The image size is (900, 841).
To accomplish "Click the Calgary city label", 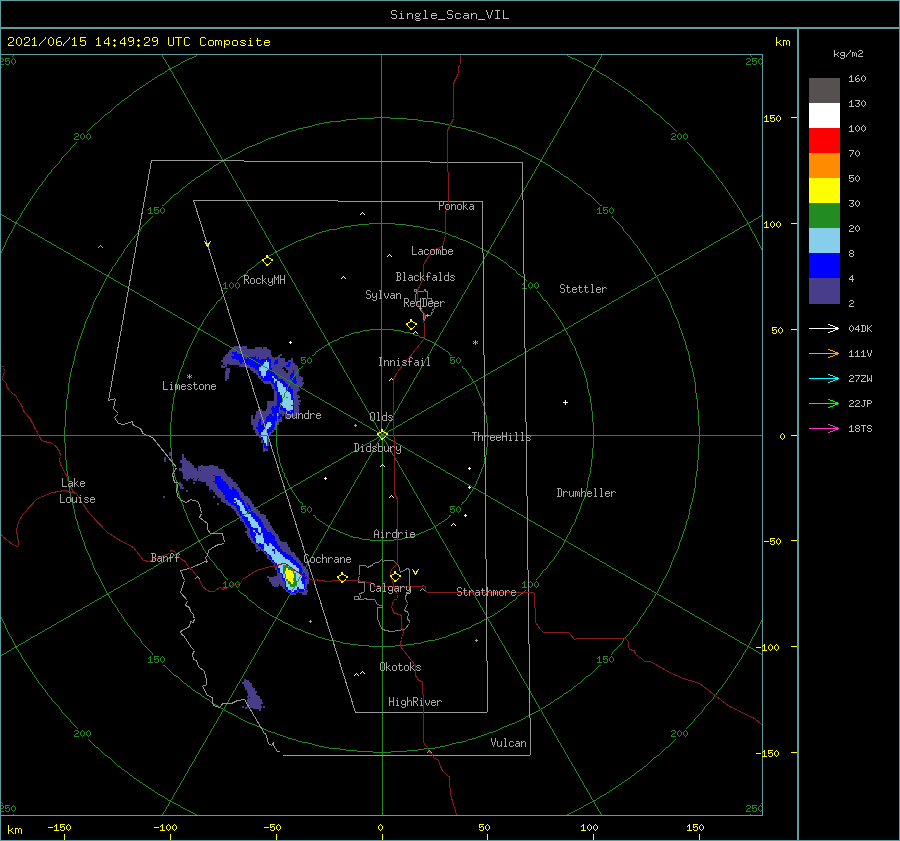I will pyautogui.click(x=390, y=588).
